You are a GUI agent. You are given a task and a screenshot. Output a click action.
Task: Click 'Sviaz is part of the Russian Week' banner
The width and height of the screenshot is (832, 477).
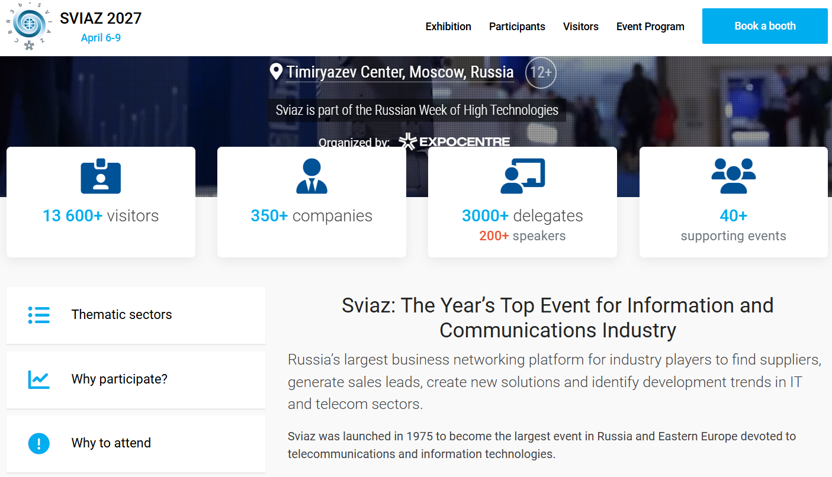click(417, 110)
